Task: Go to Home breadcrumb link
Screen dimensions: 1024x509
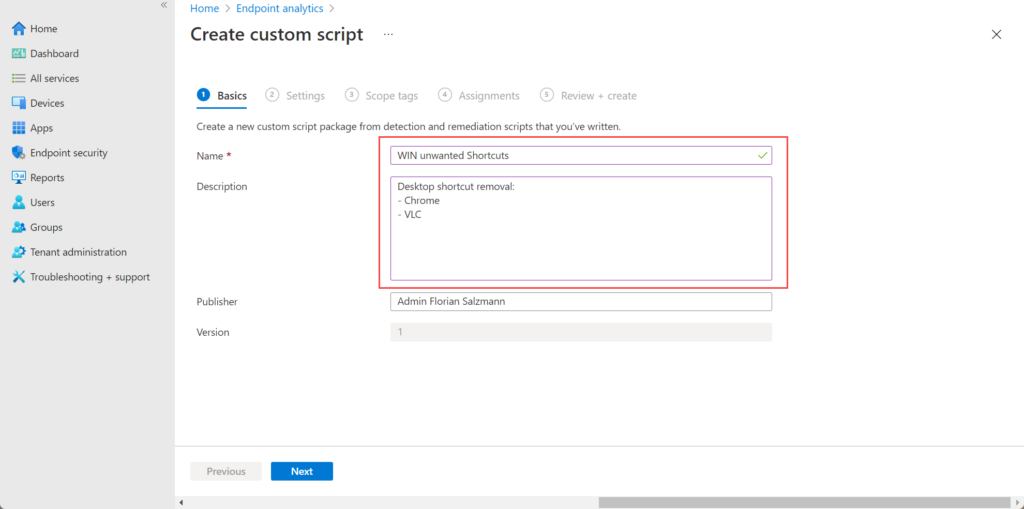Action: [x=204, y=8]
